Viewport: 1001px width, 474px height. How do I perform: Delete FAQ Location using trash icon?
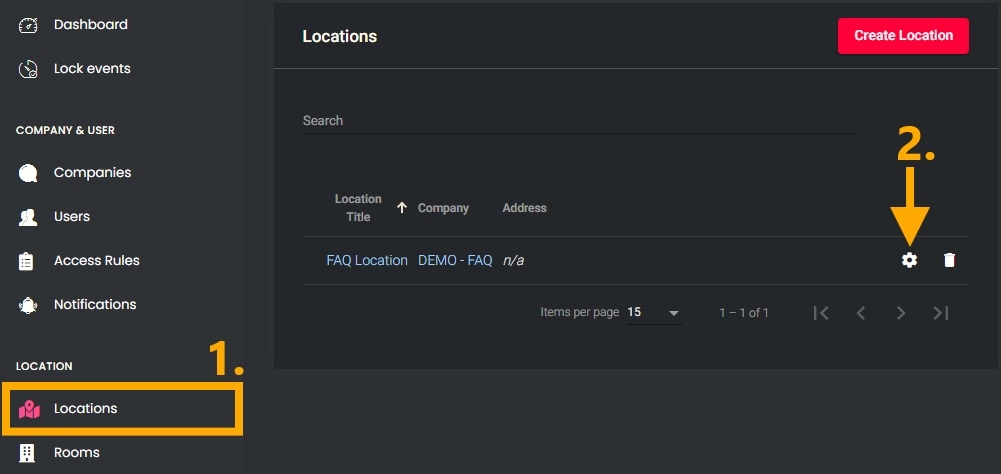tap(949, 260)
